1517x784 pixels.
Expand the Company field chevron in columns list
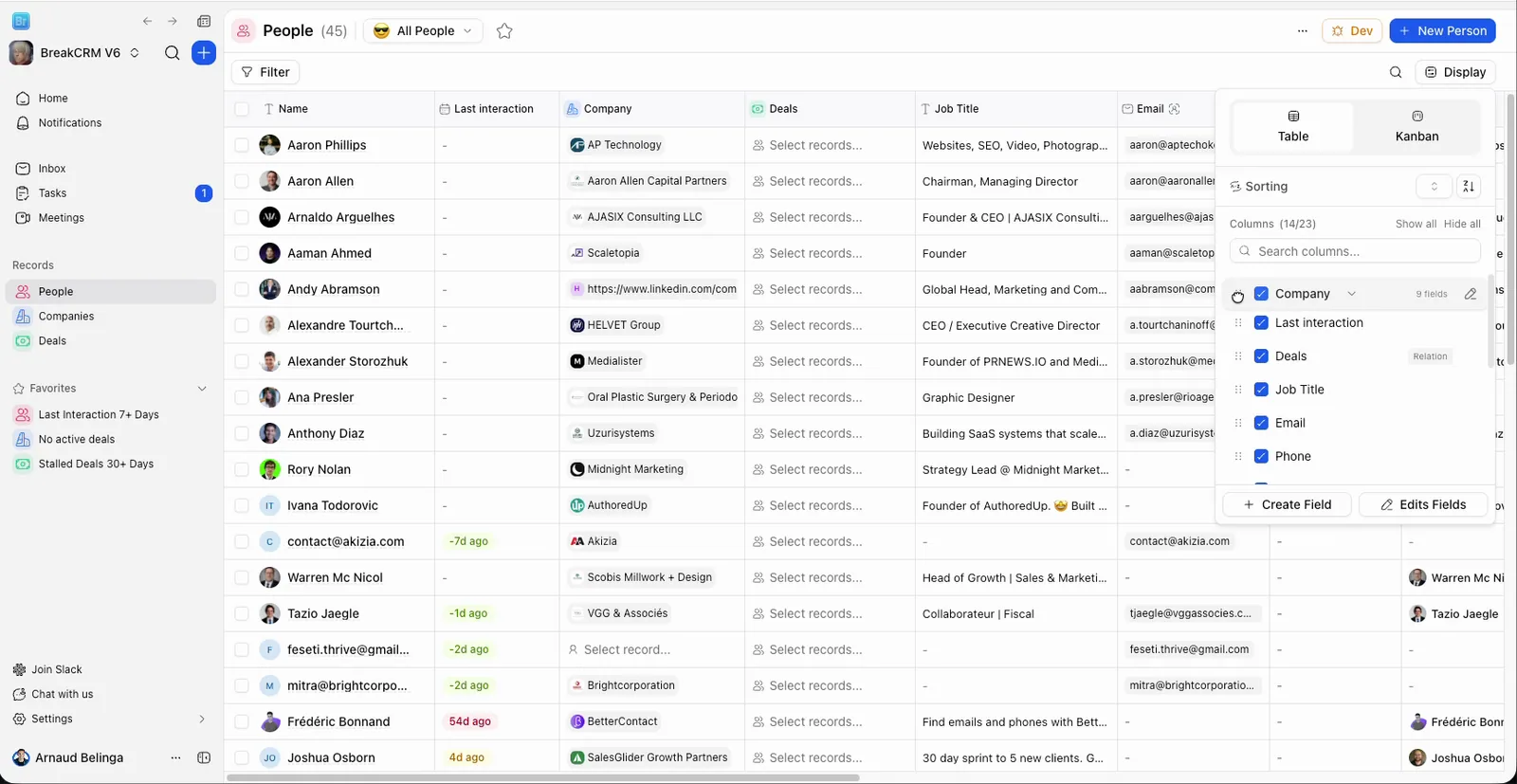(x=1352, y=294)
